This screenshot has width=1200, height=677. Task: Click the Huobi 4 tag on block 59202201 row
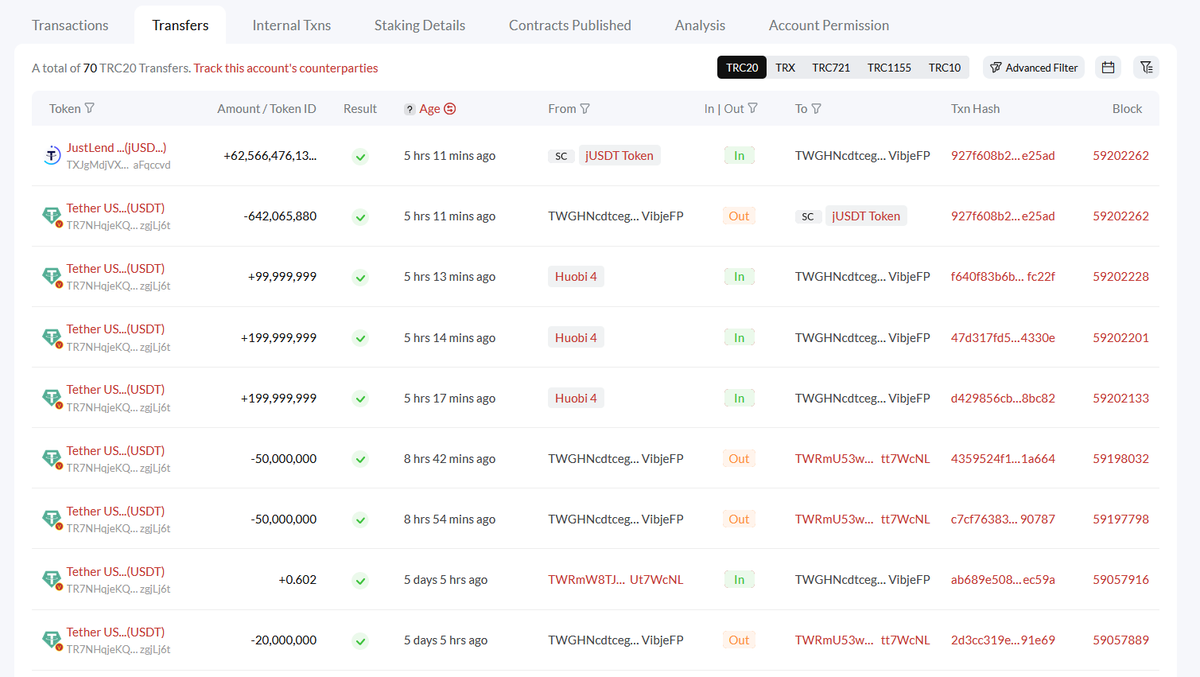(576, 337)
